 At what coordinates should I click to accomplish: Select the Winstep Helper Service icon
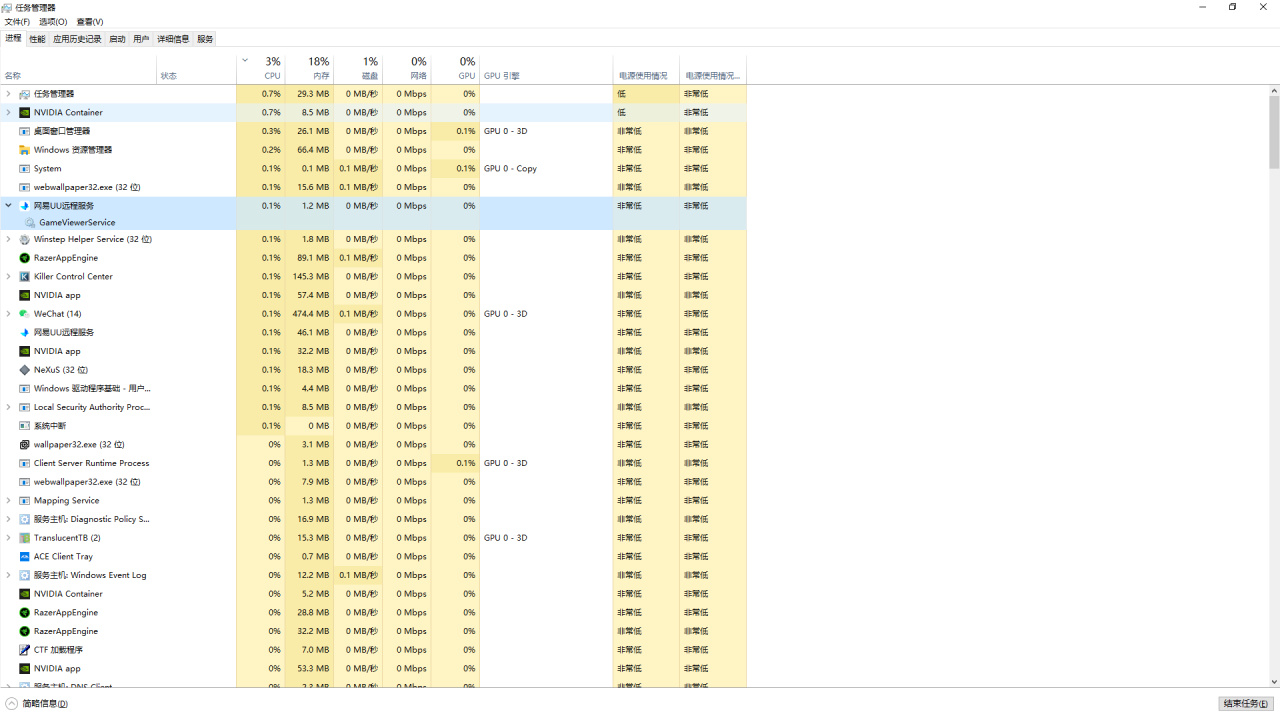(x=25, y=239)
